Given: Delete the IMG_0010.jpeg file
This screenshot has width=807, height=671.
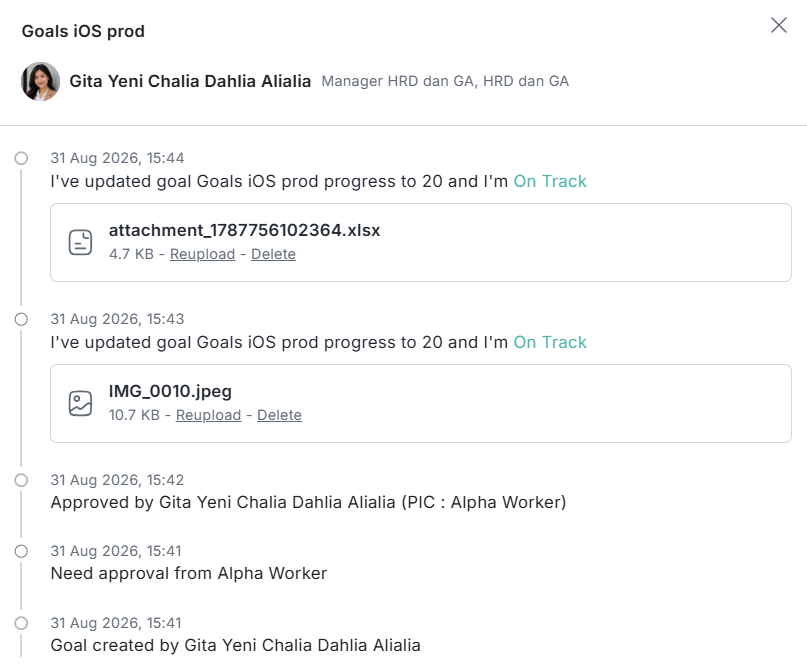Looking at the screenshot, I should click(279, 415).
